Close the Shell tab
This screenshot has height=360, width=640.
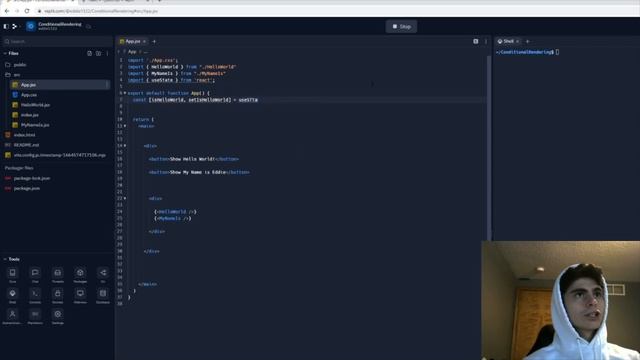(518, 41)
